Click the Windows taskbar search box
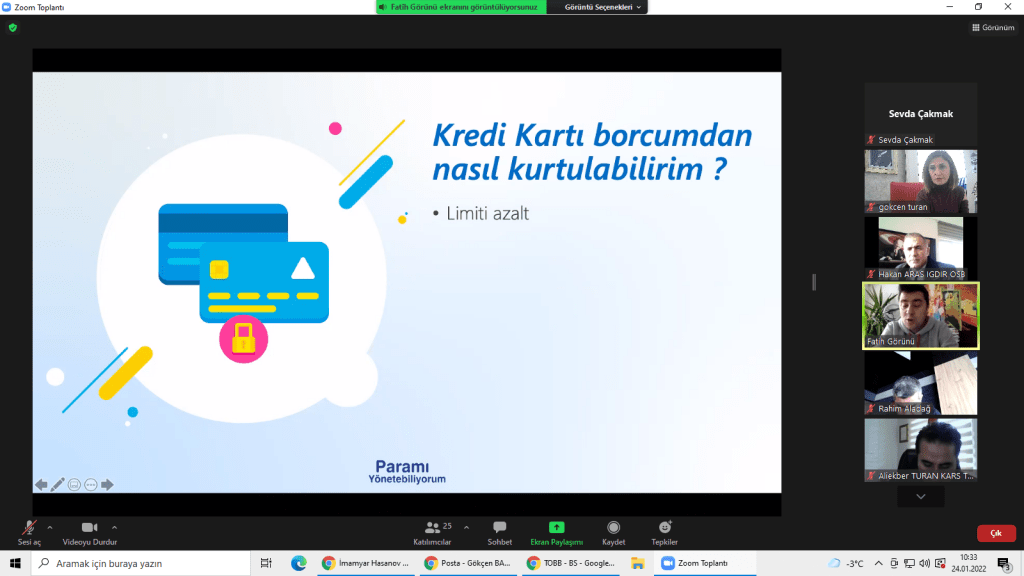 140,563
